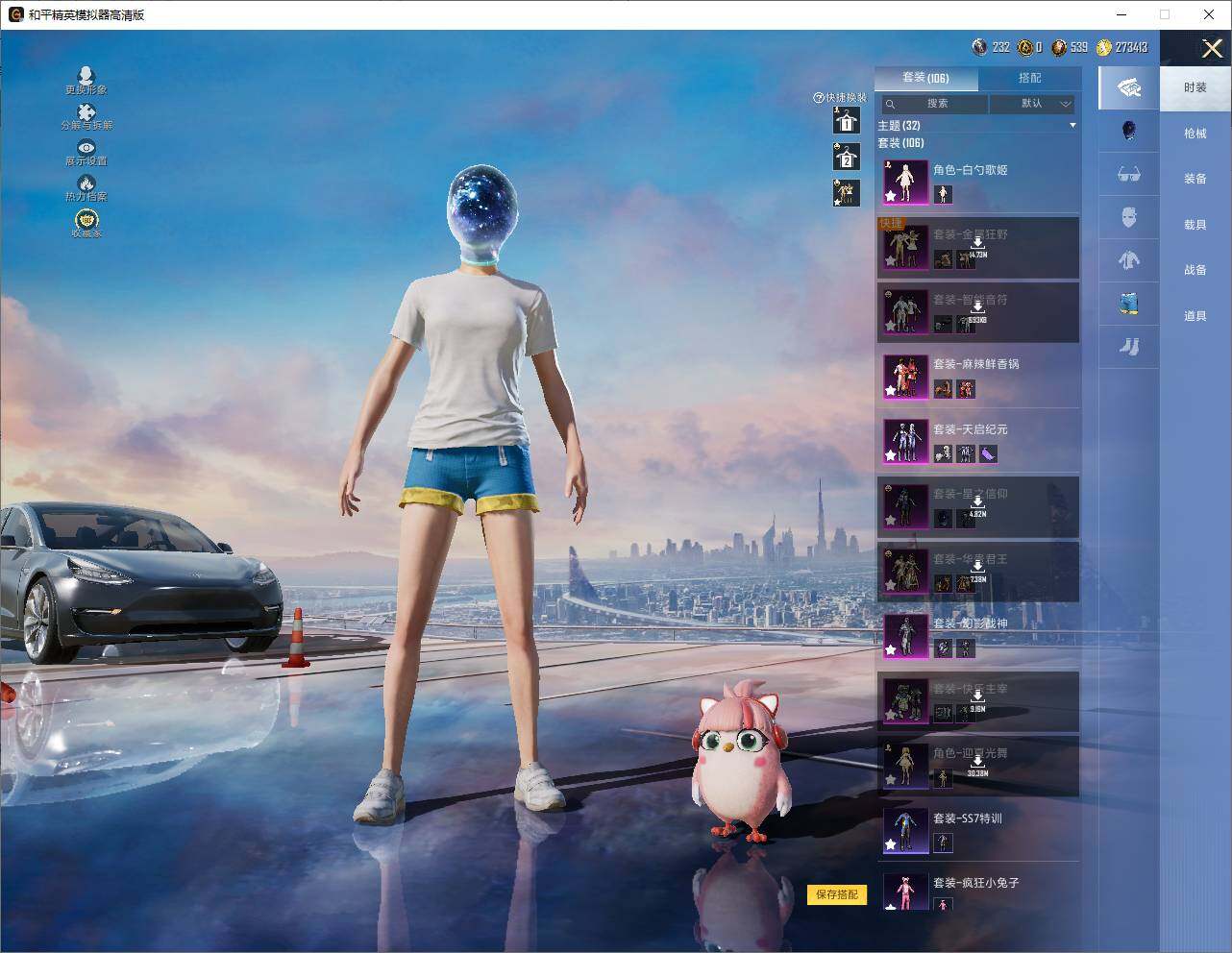
Task: Switch to 套装(106) tab
Action: [925, 78]
